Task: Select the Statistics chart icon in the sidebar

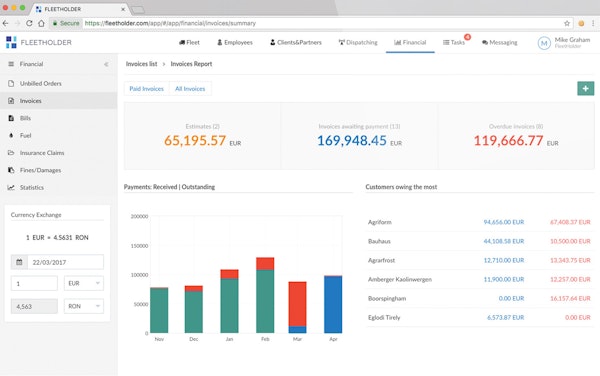Action: click(x=11, y=187)
